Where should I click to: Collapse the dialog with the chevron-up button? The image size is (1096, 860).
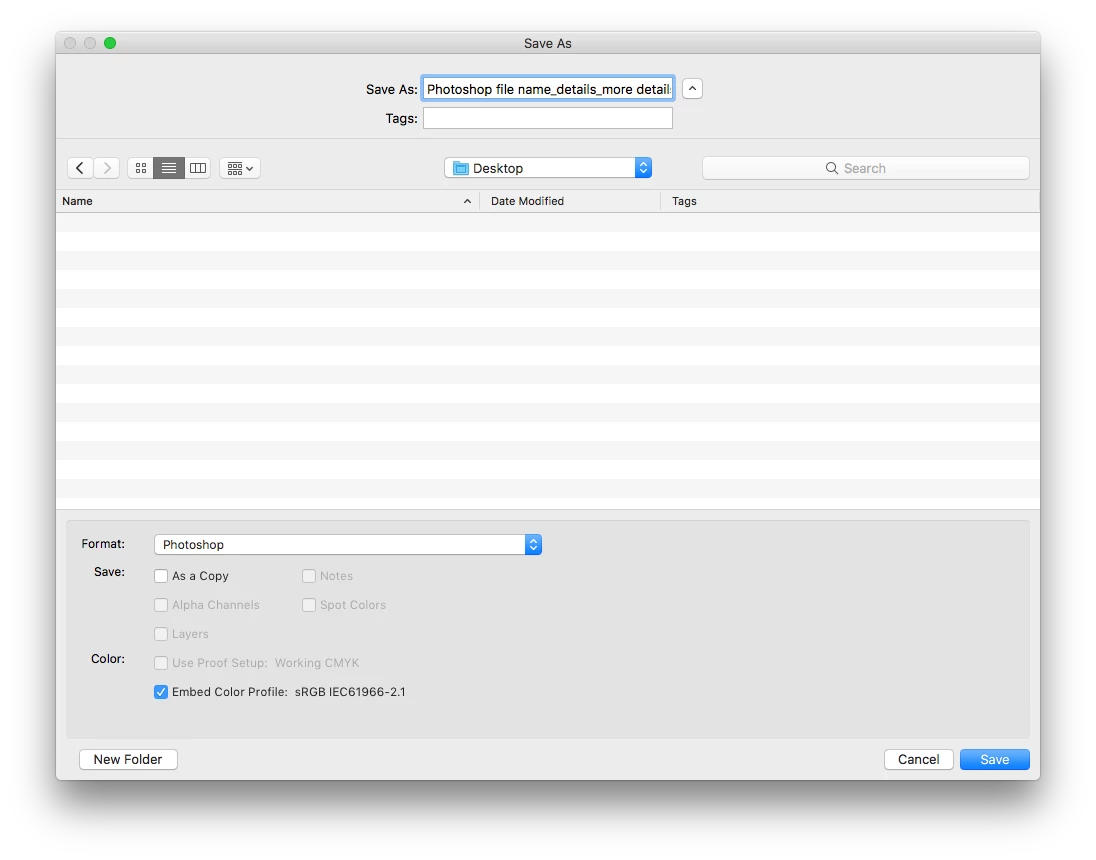pos(692,89)
